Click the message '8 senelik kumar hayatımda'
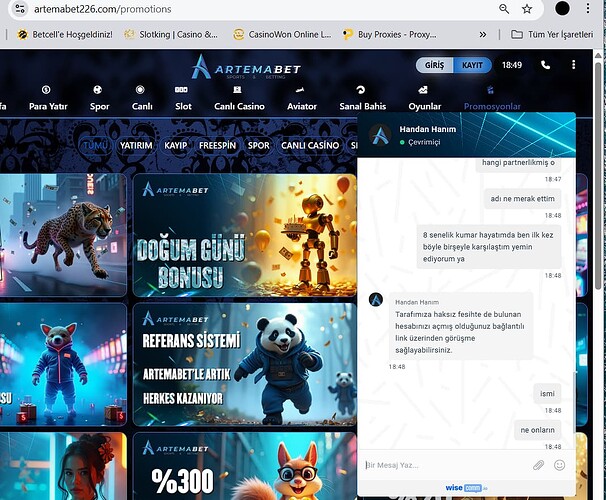606x500 pixels. click(x=489, y=247)
